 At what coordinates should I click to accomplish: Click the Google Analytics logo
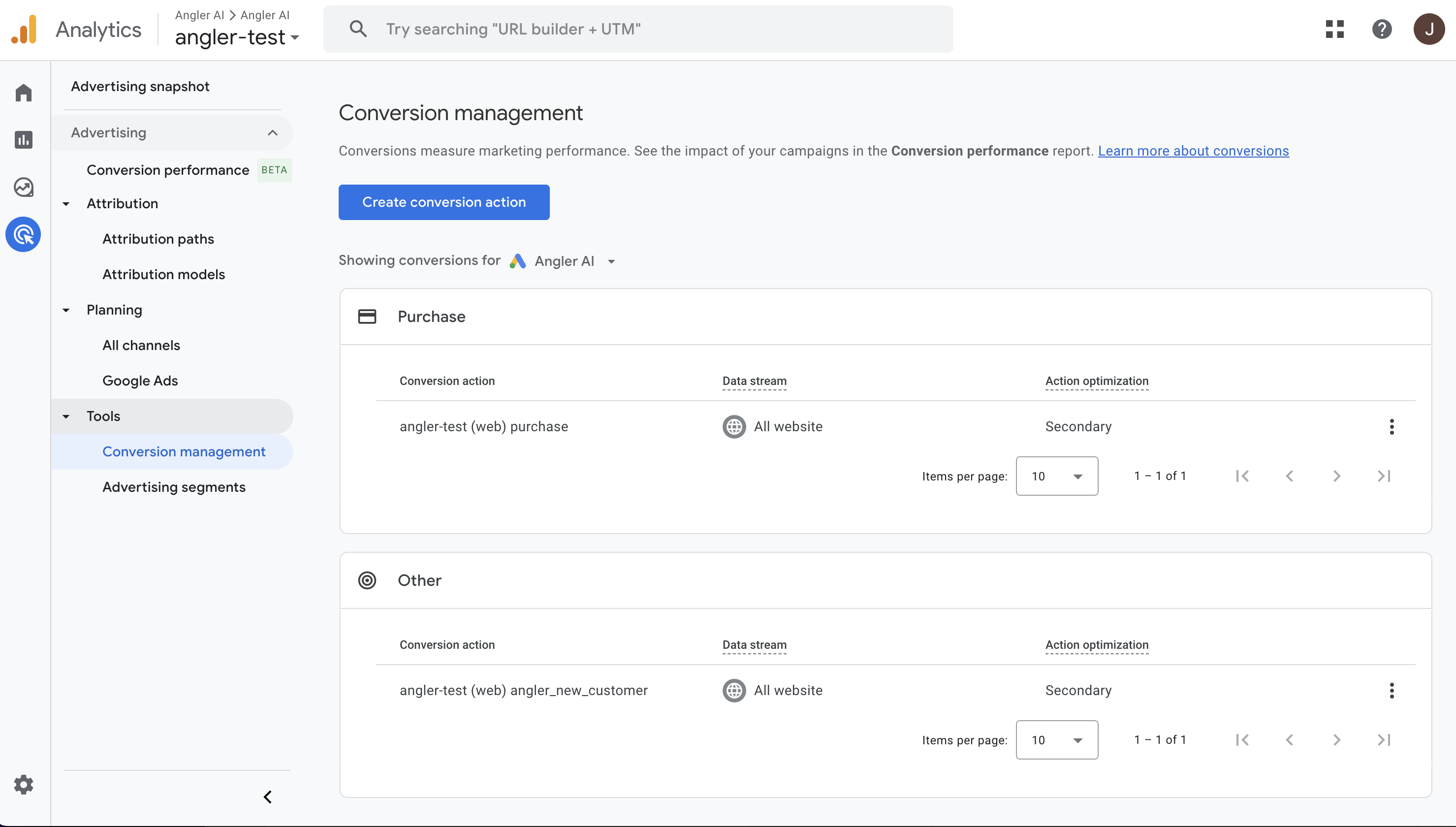tap(24, 30)
